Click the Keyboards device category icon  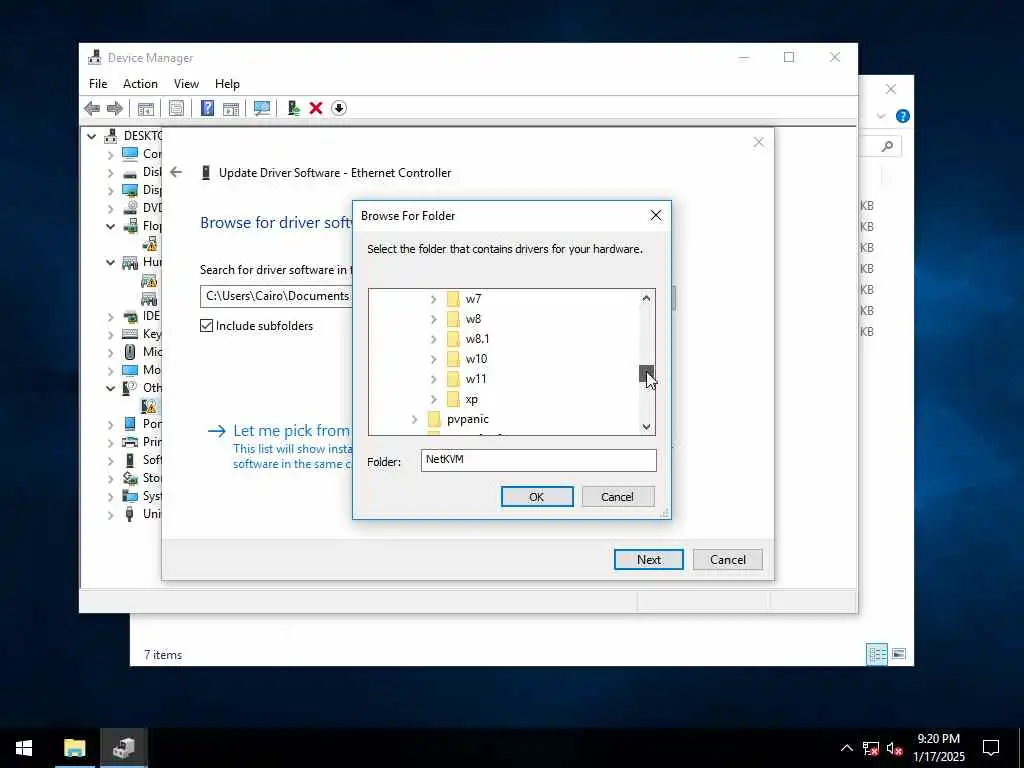pyautogui.click(x=130, y=334)
